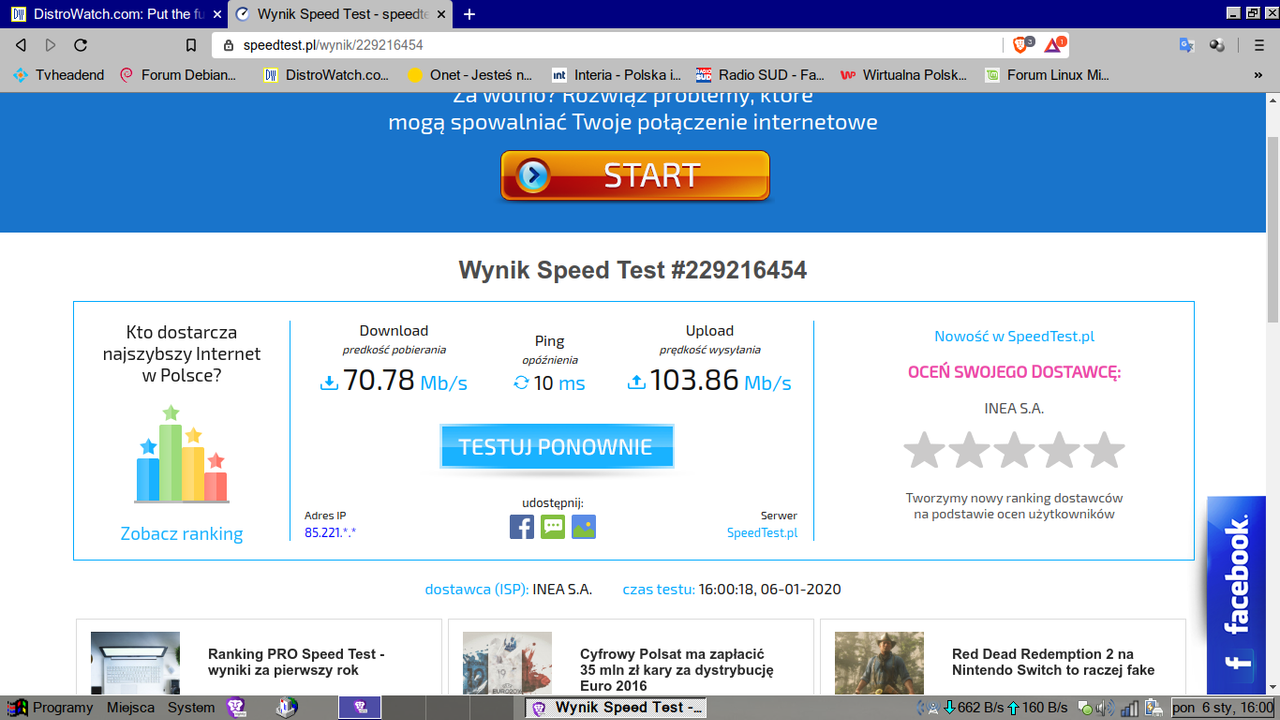Image resolution: width=1280 pixels, height=720 pixels.
Task: Rate INEA S.A. with the fifth star
Action: [x=1104, y=450]
